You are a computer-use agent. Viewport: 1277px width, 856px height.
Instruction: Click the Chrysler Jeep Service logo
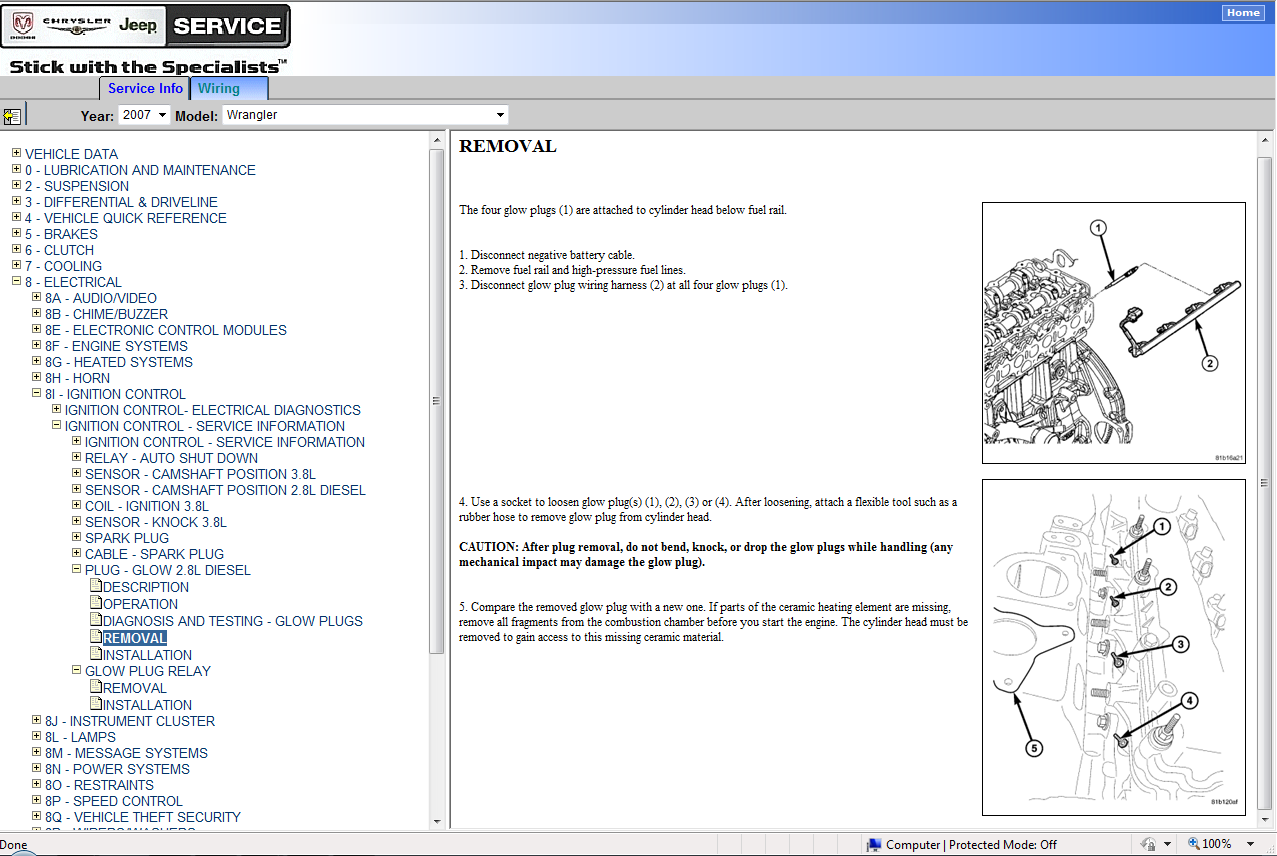point(146,26)
